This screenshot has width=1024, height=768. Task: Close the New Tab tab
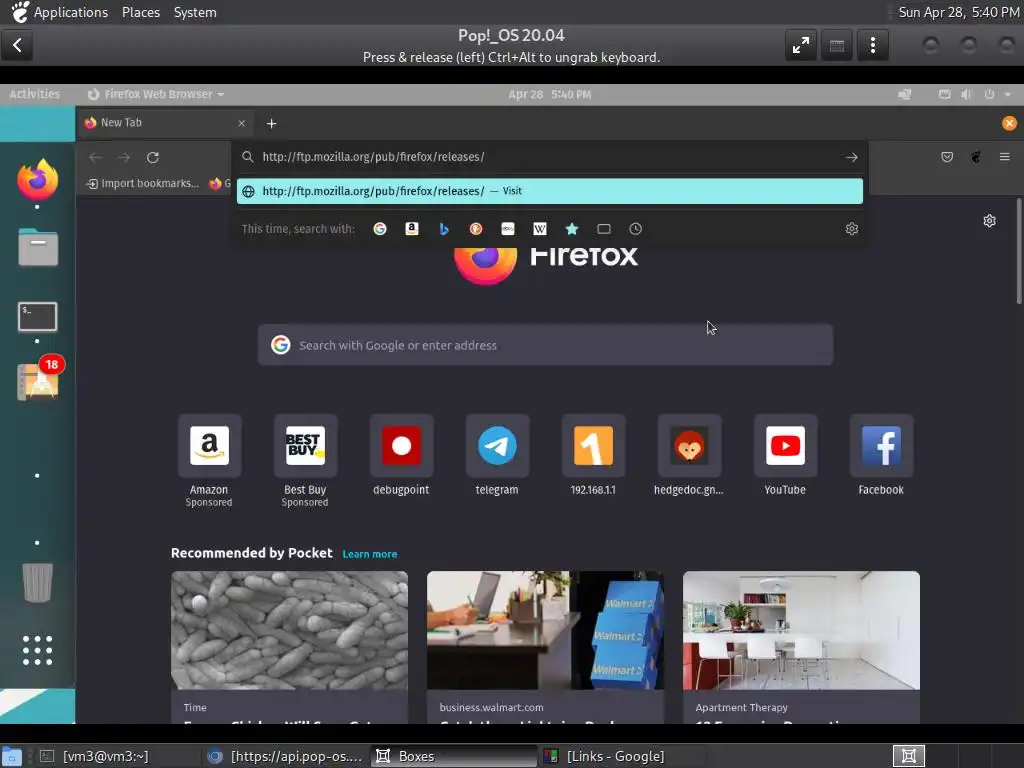242,123
